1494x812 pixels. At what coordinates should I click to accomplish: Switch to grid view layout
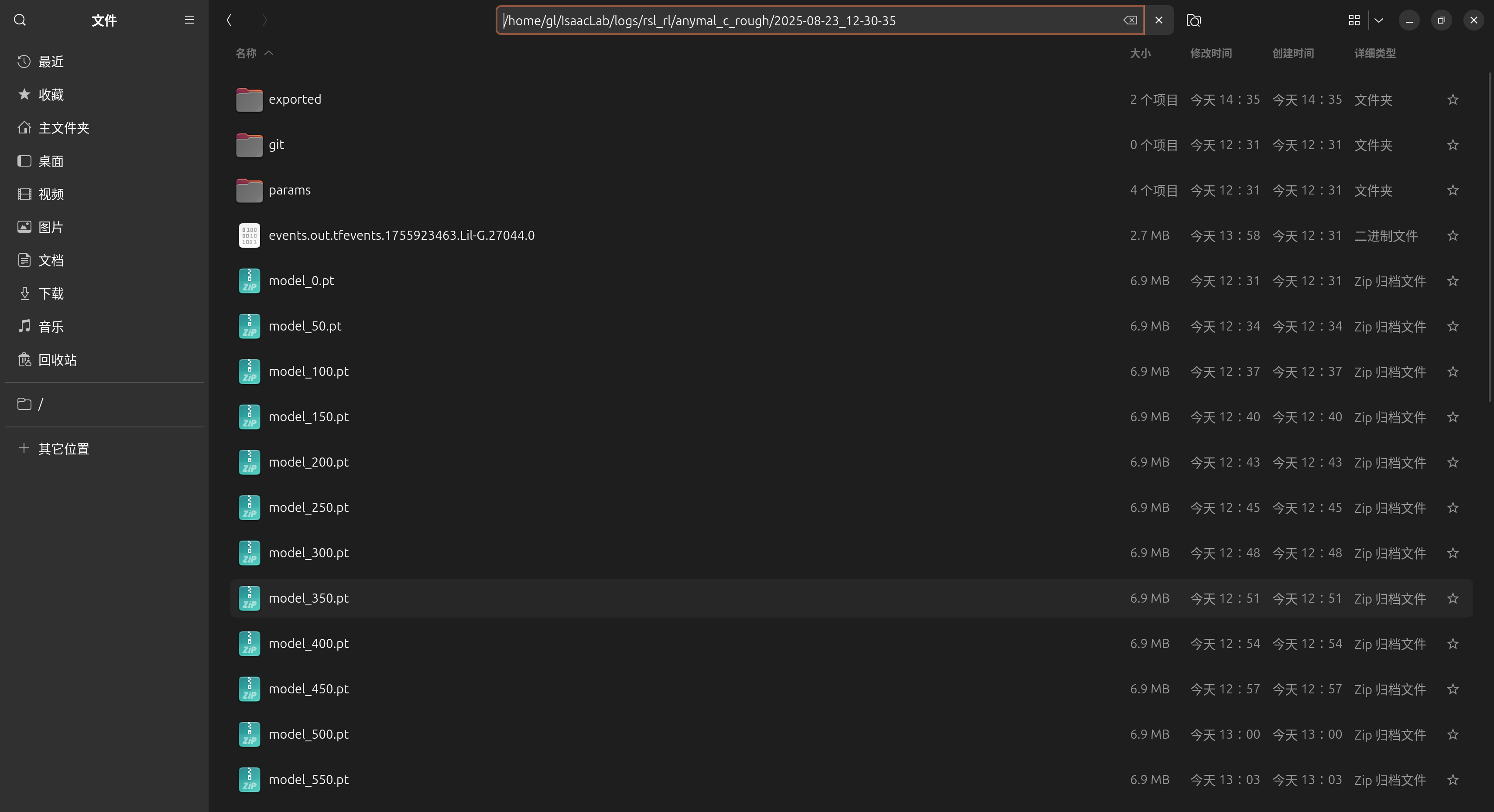point(1354,20)
